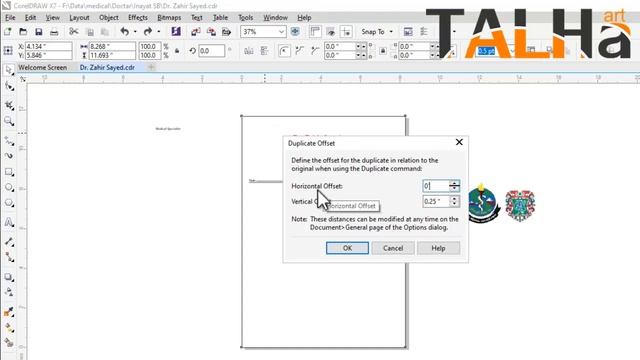640x360 pixels.
Task: Select the Rectangle tool
Action: [x=9, y=172]
